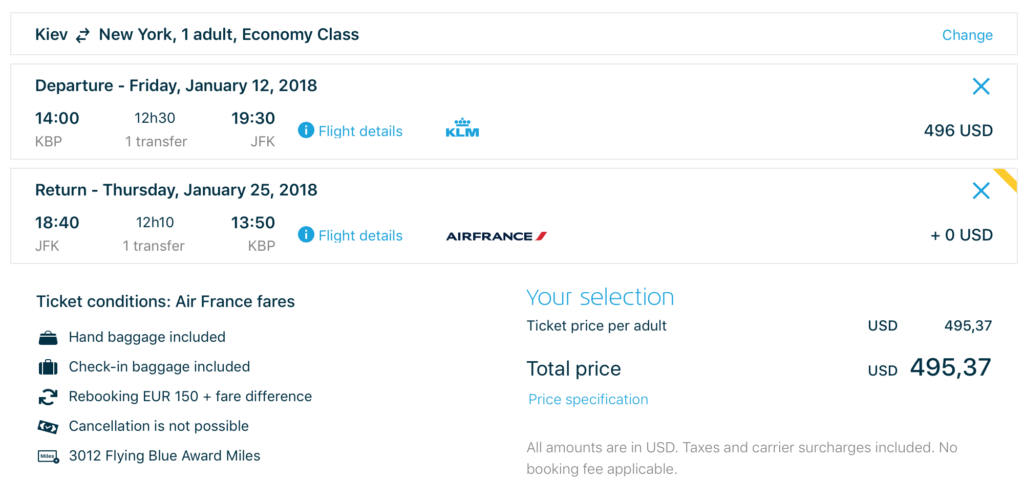Remove the departure flight with X icon

click(x=981, y=87)
